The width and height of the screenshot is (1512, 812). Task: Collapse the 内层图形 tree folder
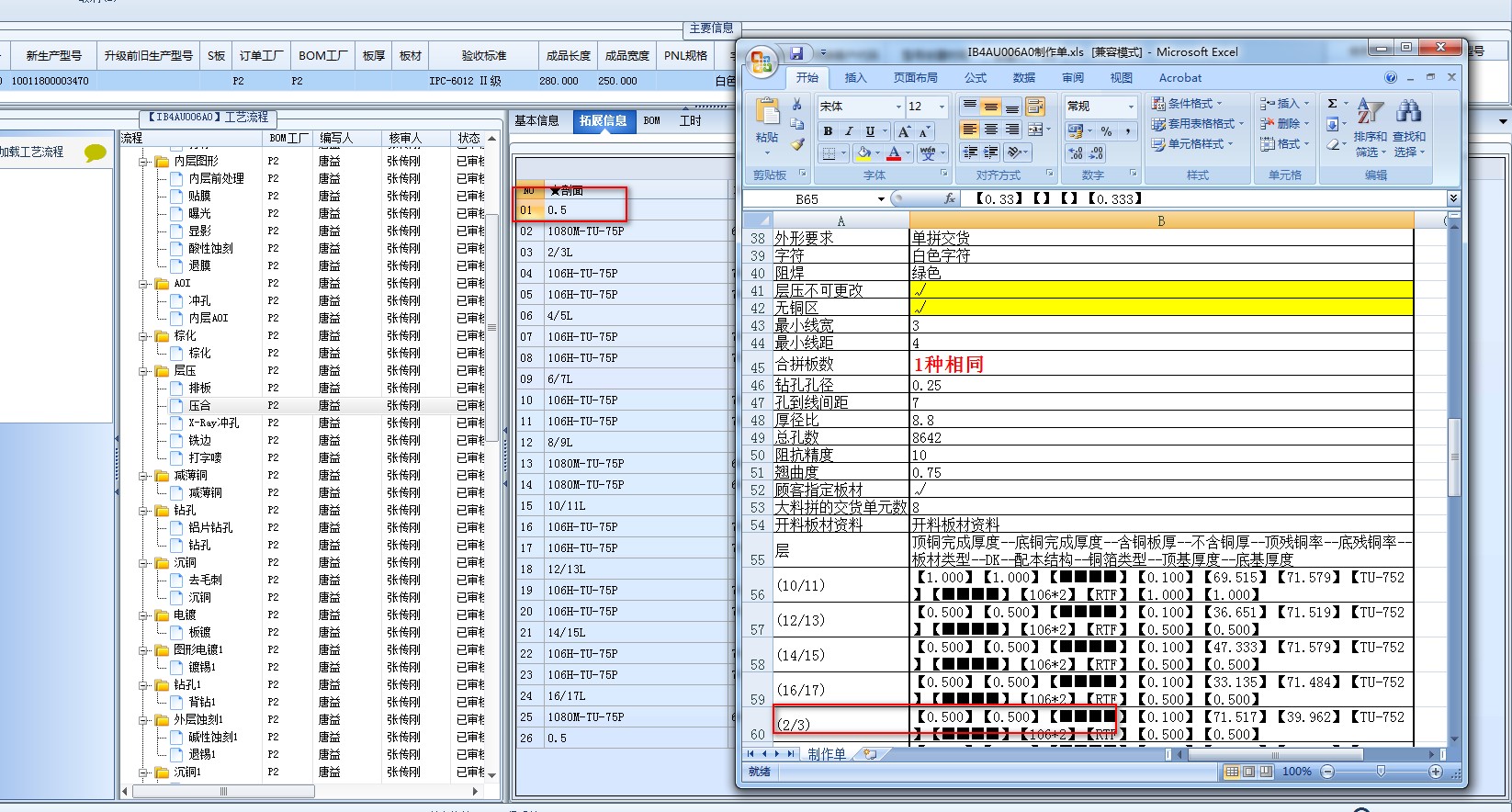tap(144, 162)
